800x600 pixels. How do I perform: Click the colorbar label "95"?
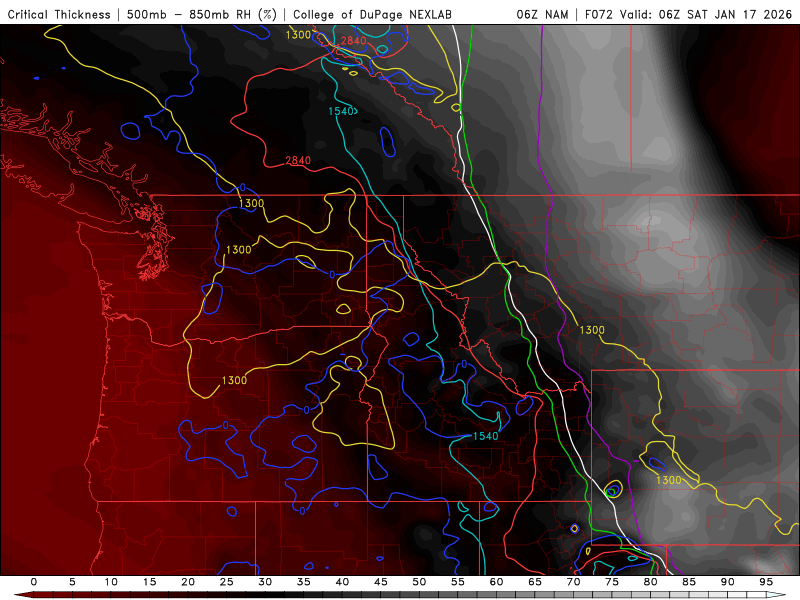[x=766, y=582]
